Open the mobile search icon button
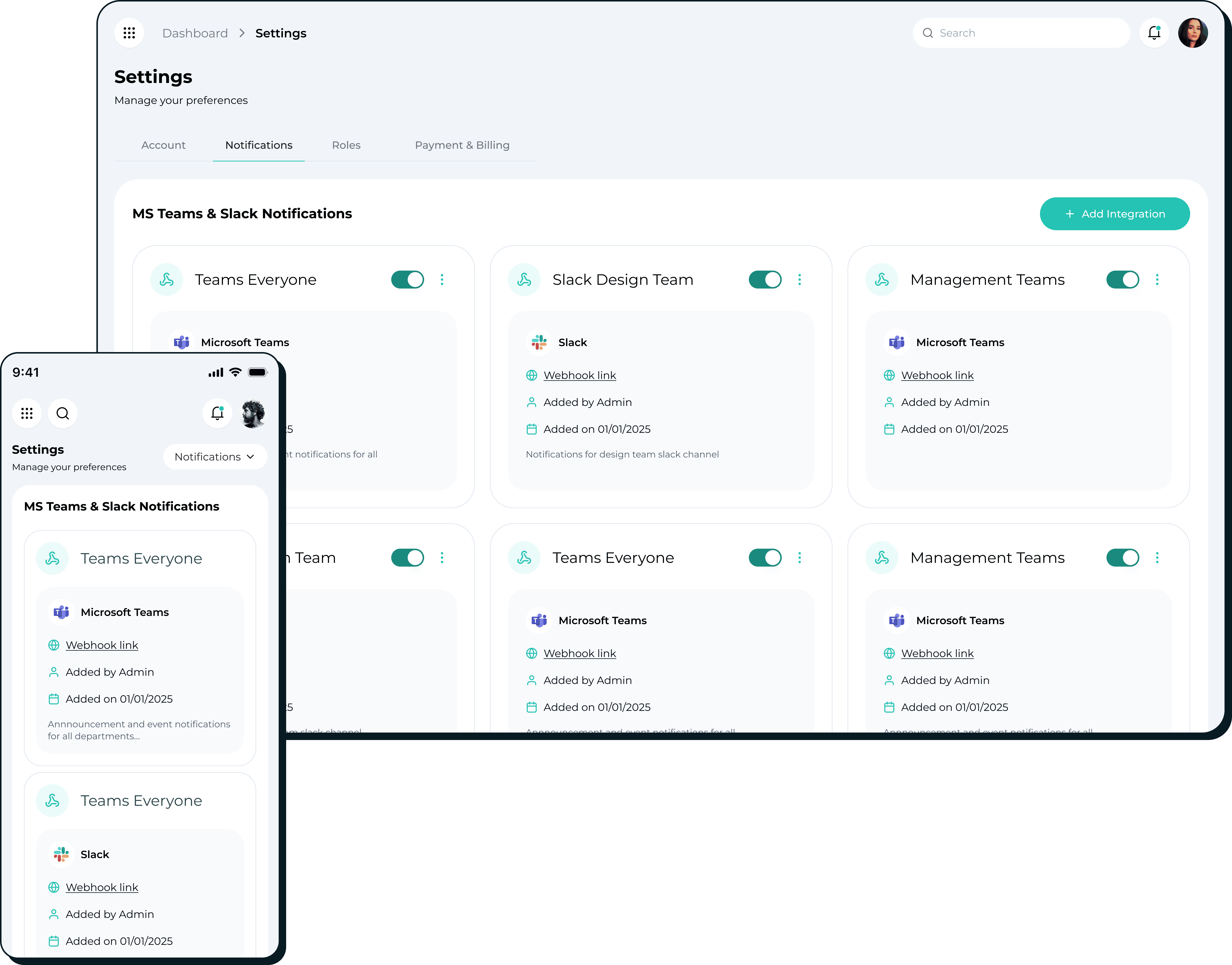 [63, 413]
